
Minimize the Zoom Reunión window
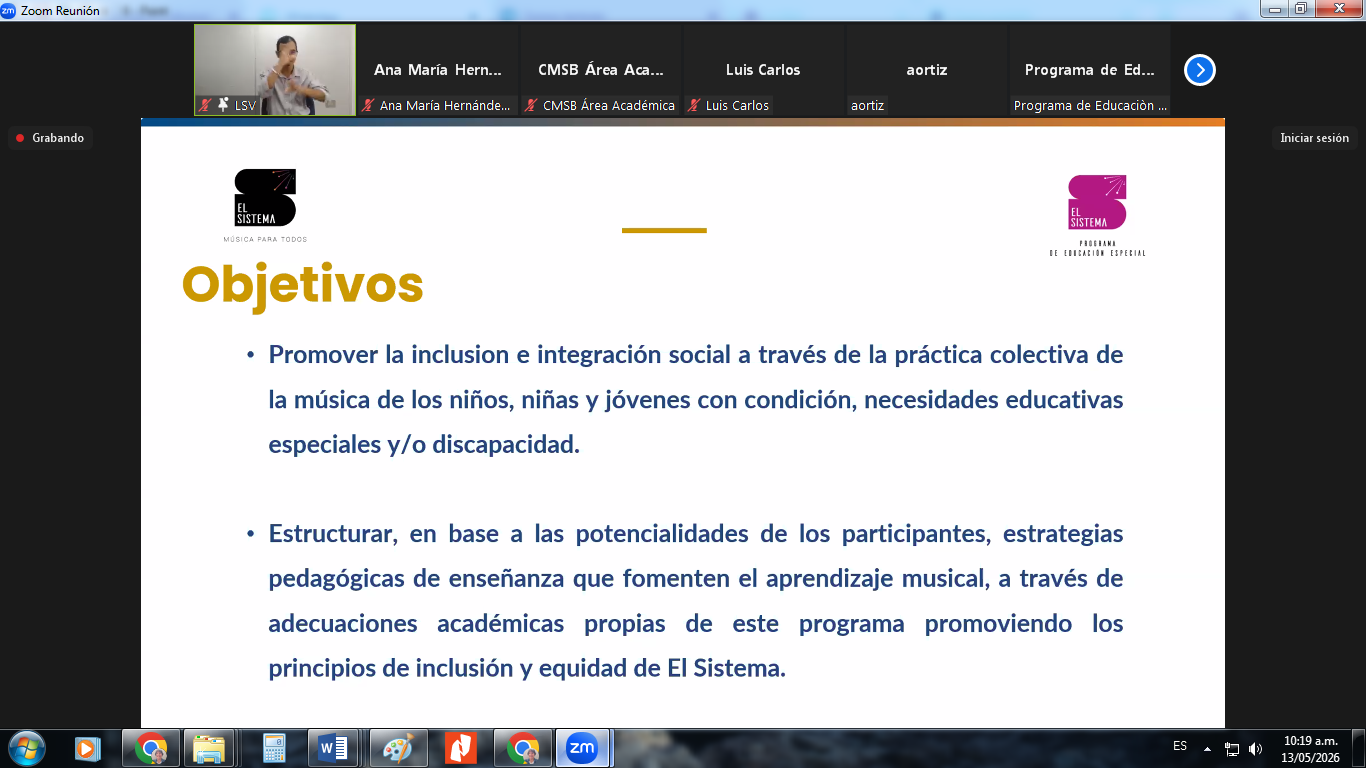pyautogui.click(x=1274, y=8)
